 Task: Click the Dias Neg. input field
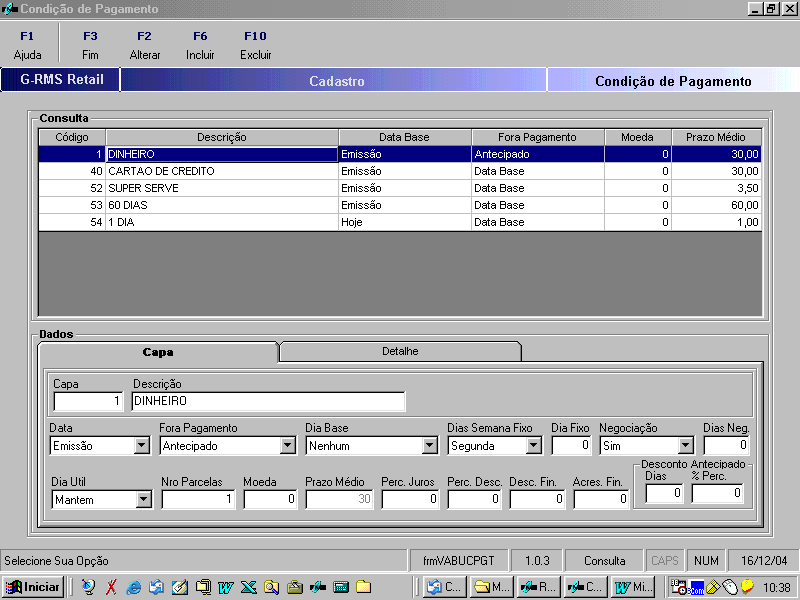pyautogui.click(x=727, y=445)
